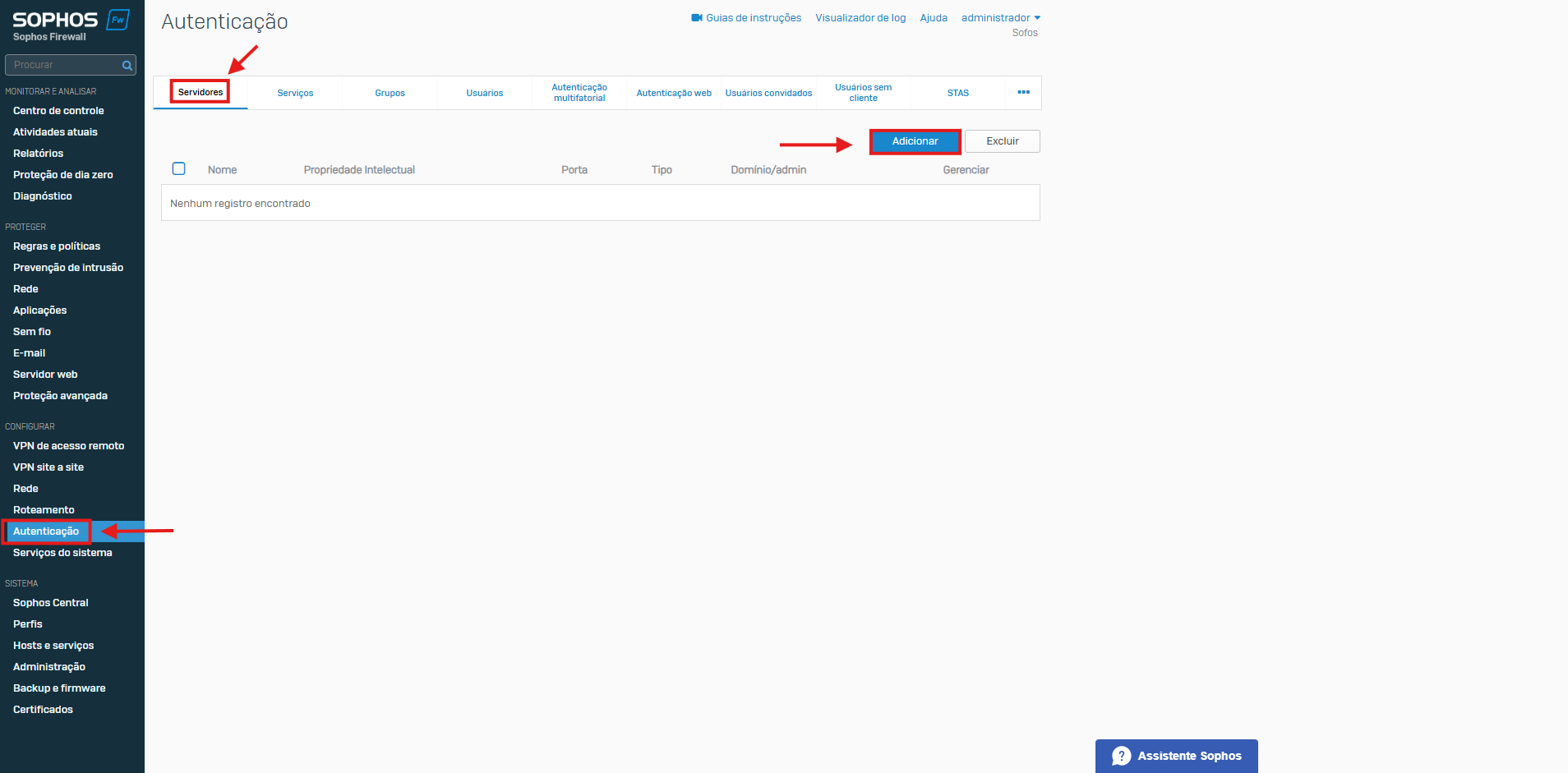Open the Assistente Sophos chat button

pos(1177,756)
